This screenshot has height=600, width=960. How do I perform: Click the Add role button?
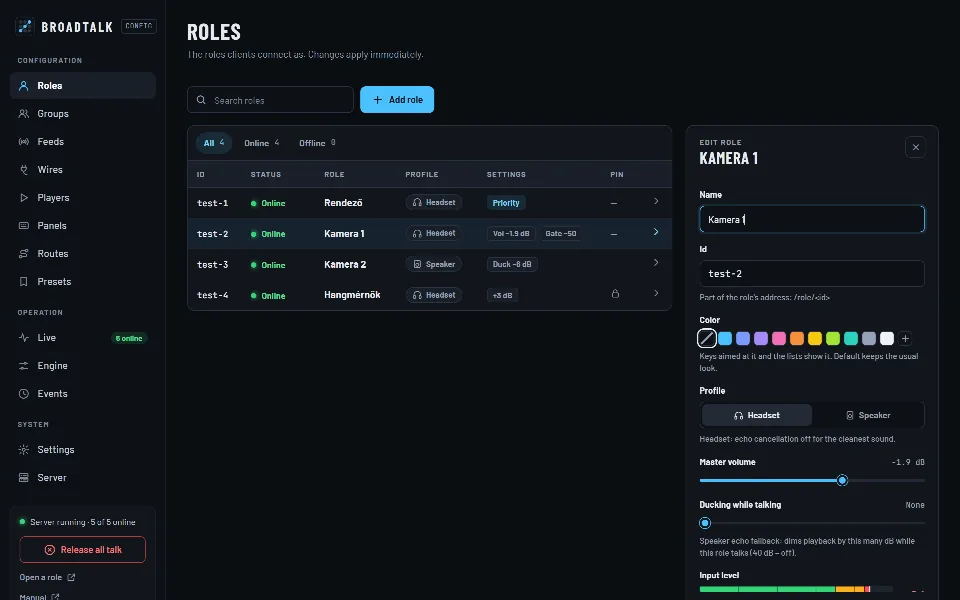click(397, 100)
